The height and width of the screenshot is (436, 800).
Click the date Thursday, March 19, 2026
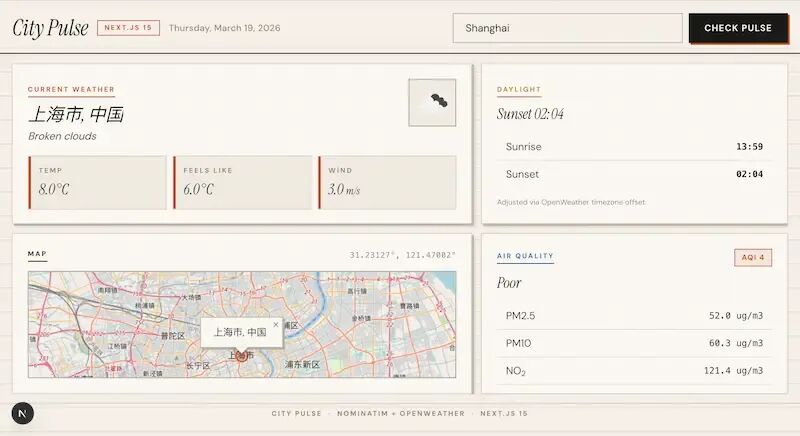pos(224,28)
